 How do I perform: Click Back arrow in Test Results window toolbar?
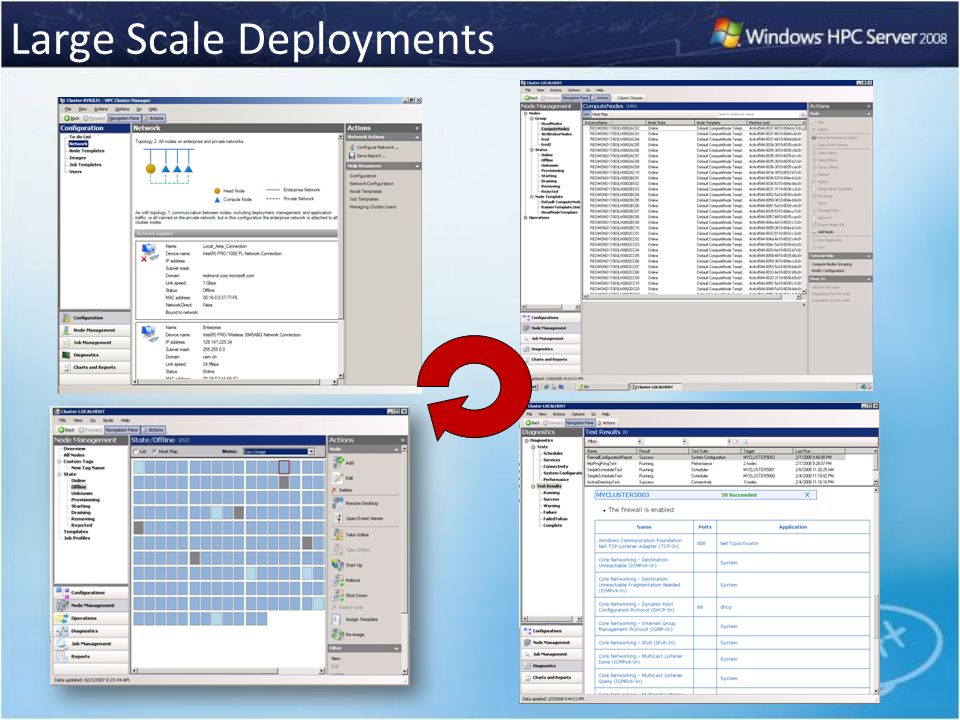527,423
